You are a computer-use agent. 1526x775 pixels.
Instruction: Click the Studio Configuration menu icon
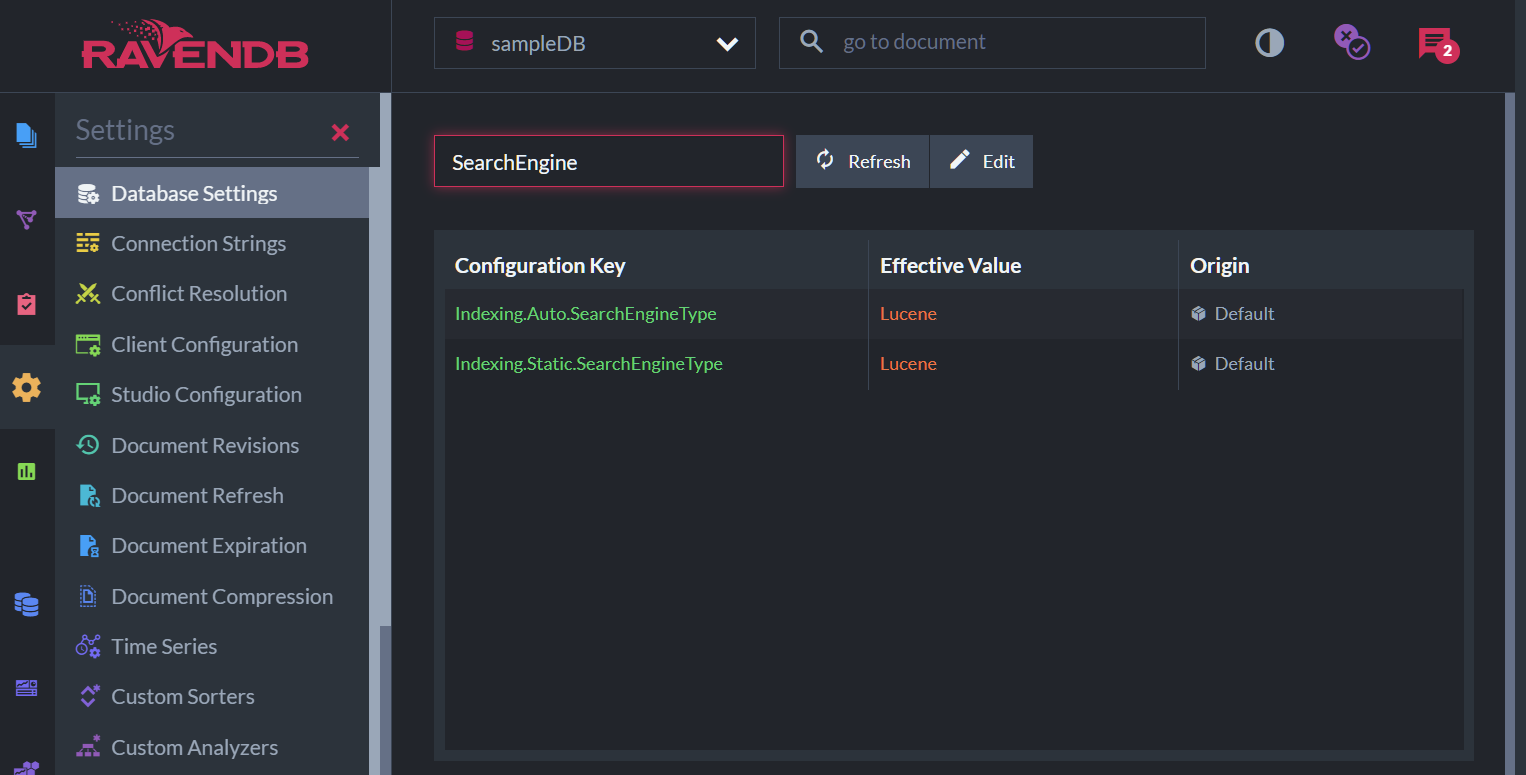point(88,395)
